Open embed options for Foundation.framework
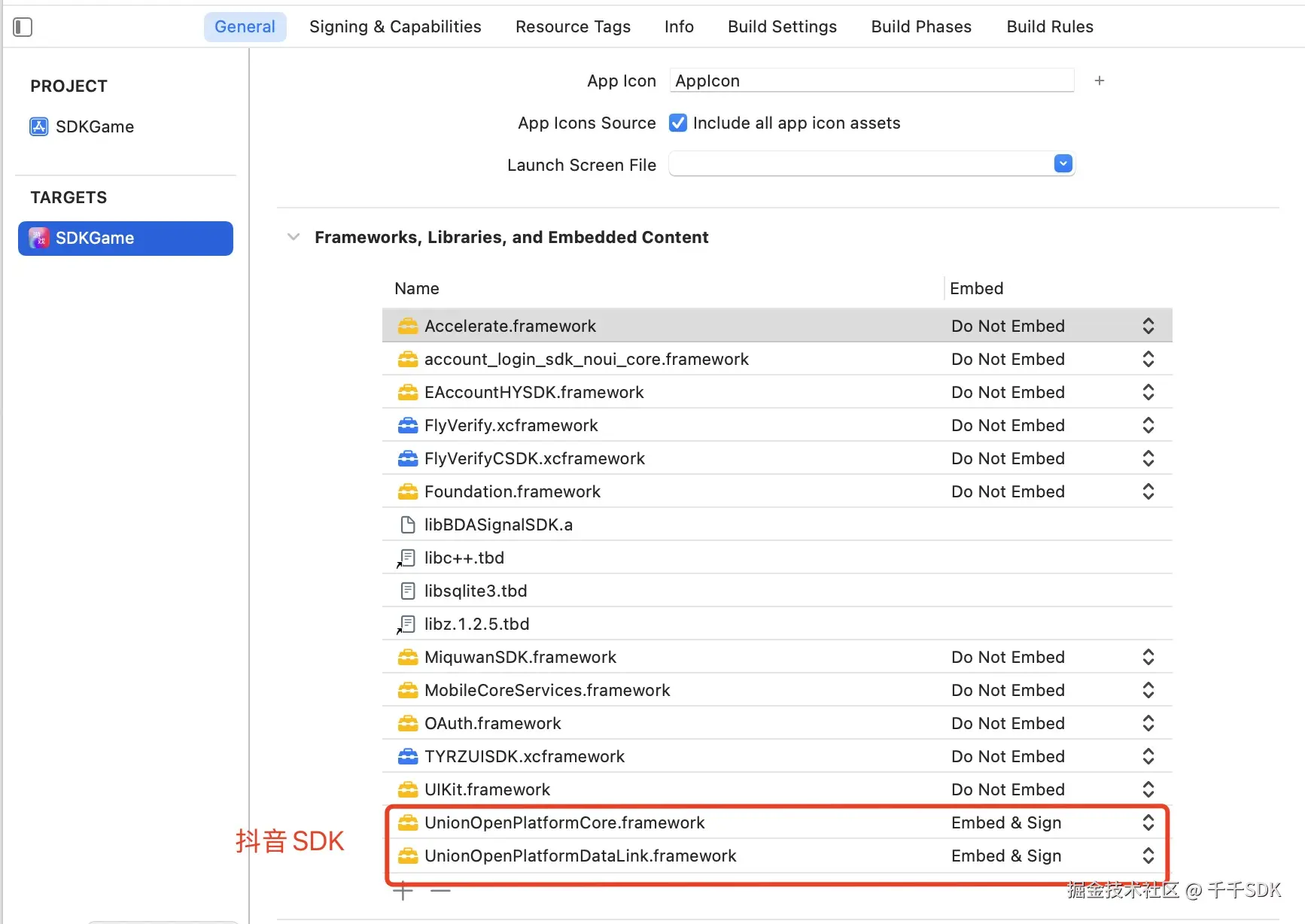Viewport: 1305px width, 924px height. click(1148, 491)
